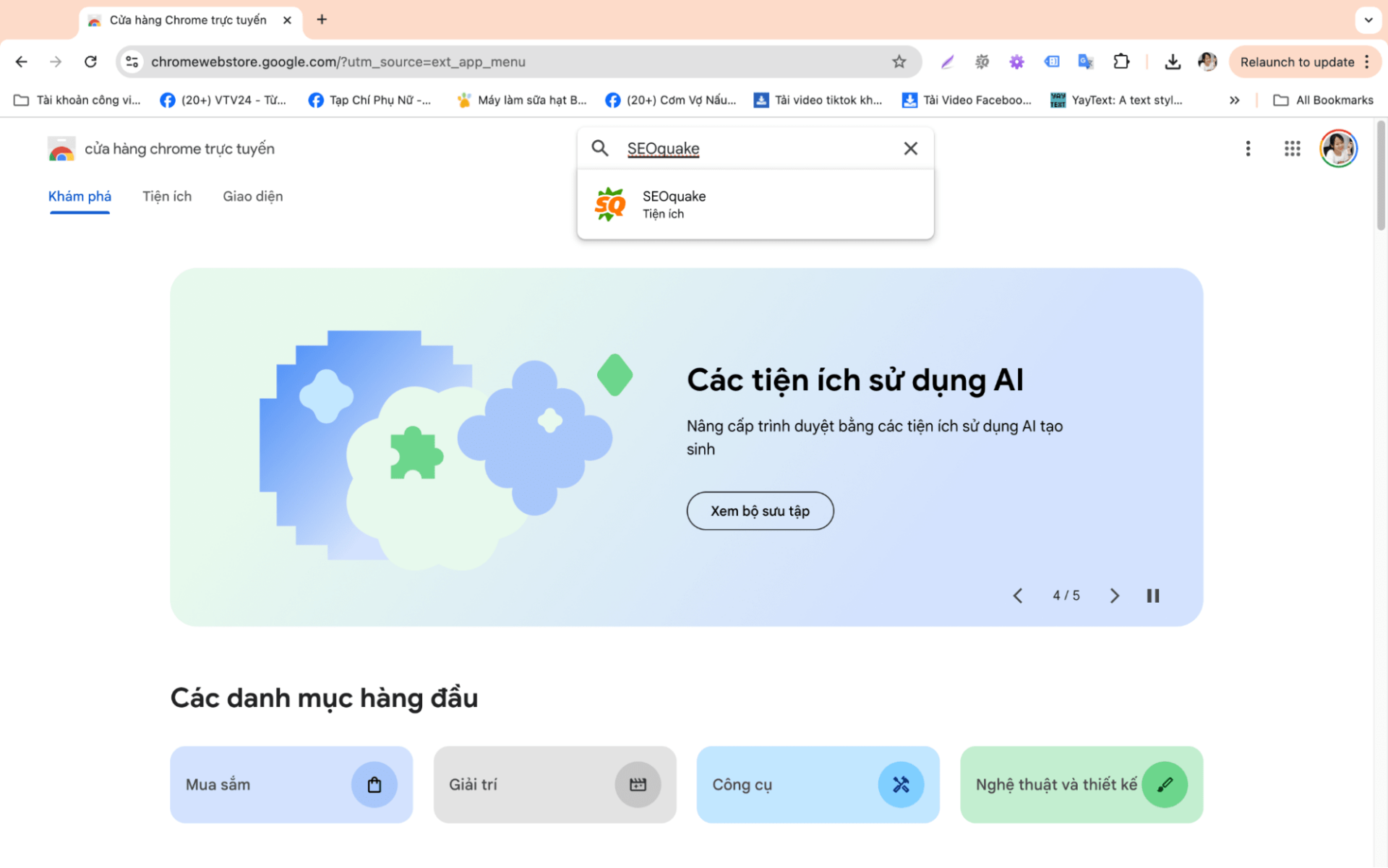
Task: Clear the SEOquake search input
Action: (x=911, y=148)
